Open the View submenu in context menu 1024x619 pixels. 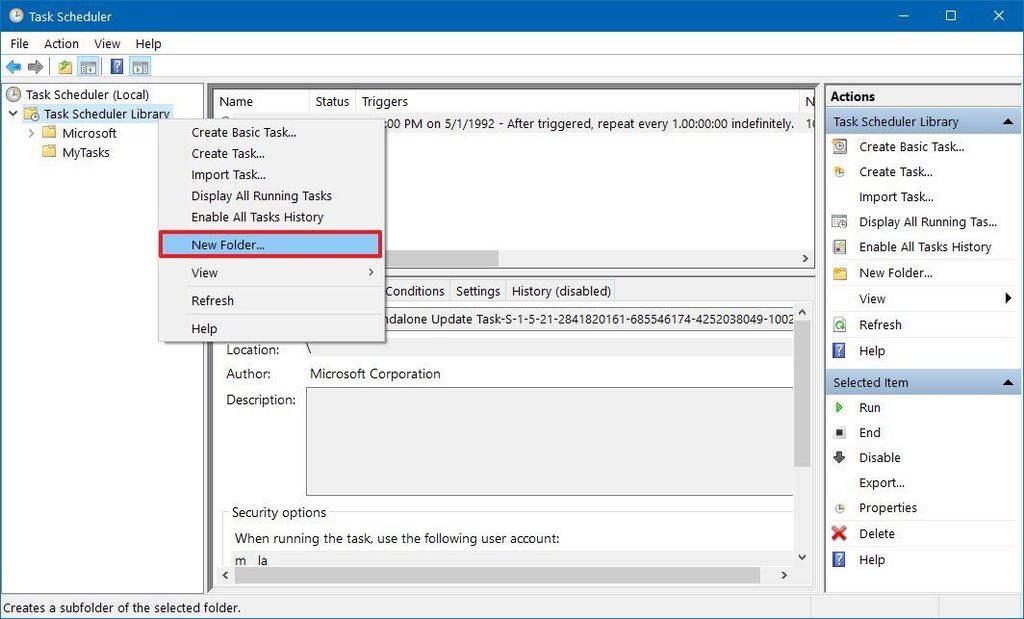point(204,272)
